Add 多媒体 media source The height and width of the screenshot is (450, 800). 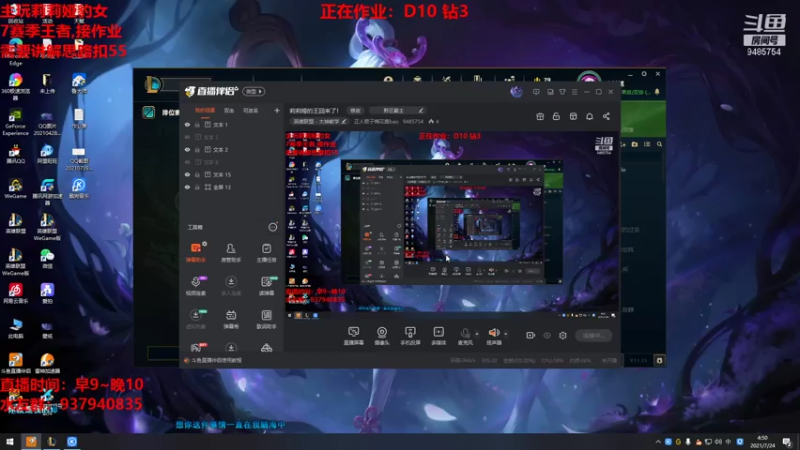438,336
